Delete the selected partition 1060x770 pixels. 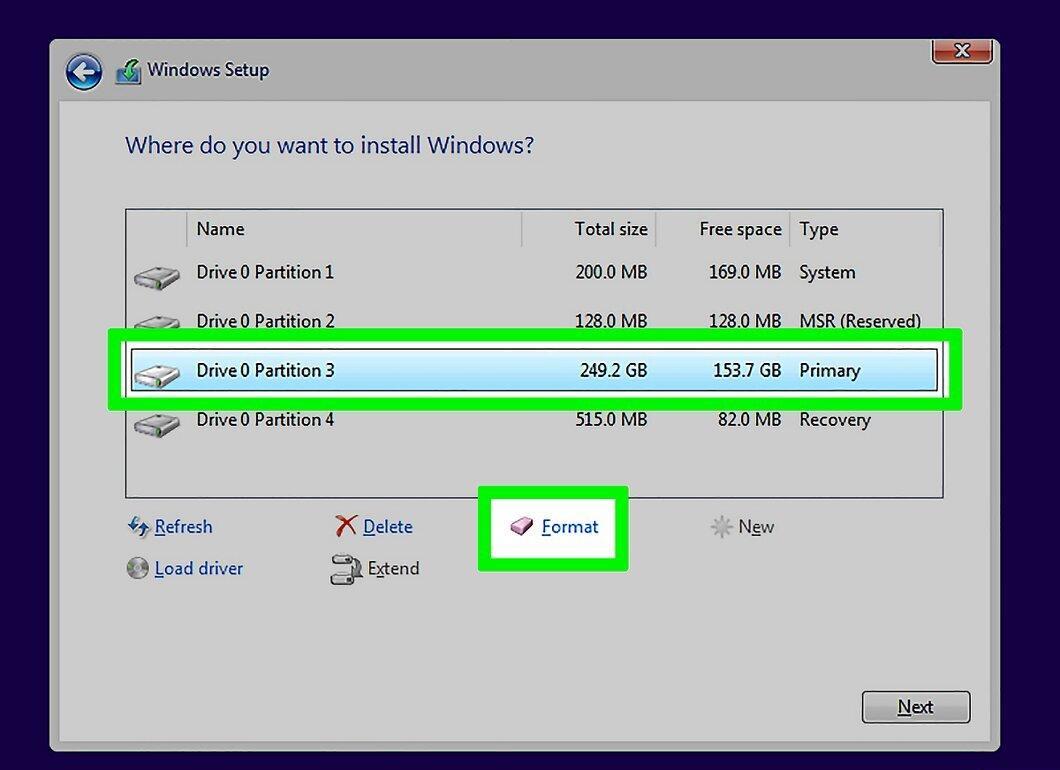coord(387,527)
